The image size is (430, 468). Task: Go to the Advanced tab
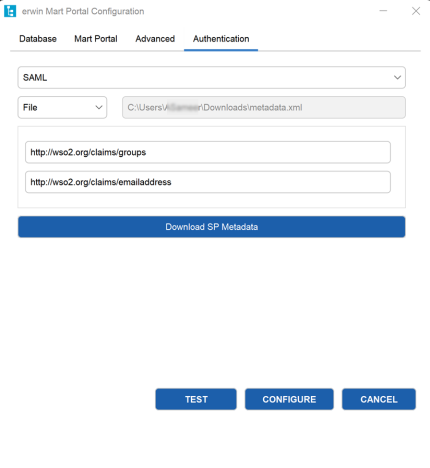(x=155, y=39)
